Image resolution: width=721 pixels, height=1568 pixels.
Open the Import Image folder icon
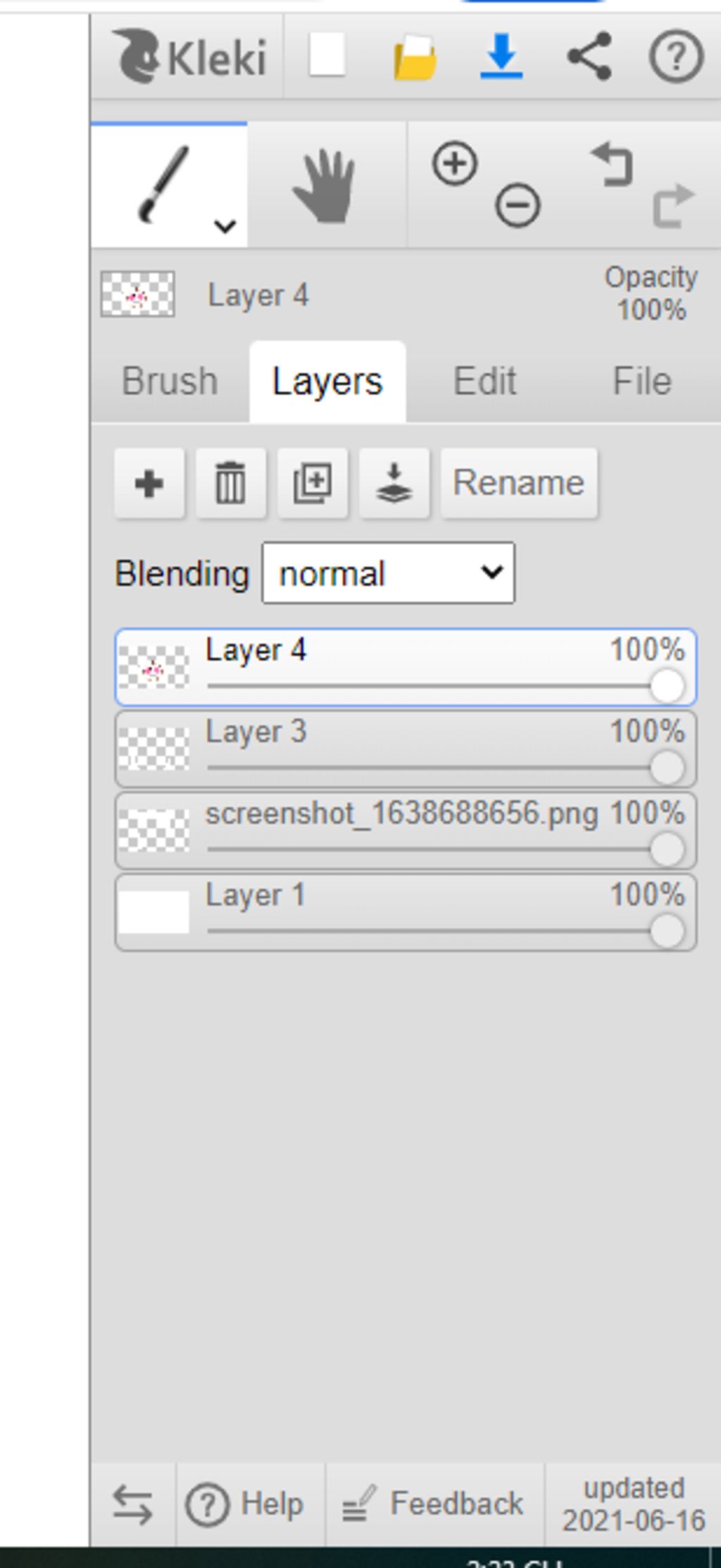click(415, 58)
